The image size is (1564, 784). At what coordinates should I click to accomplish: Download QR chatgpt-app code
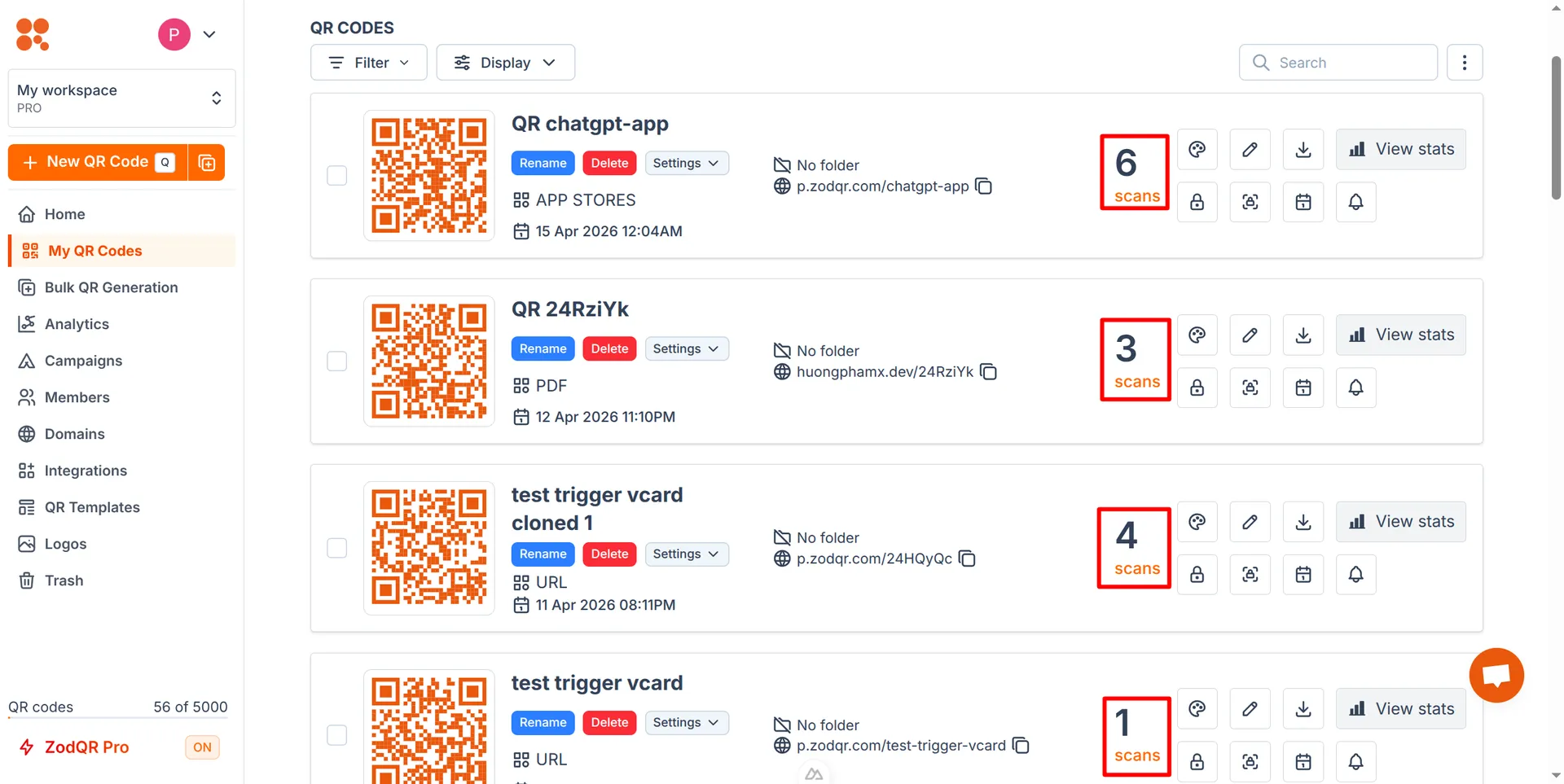(x=1303, y=149)
